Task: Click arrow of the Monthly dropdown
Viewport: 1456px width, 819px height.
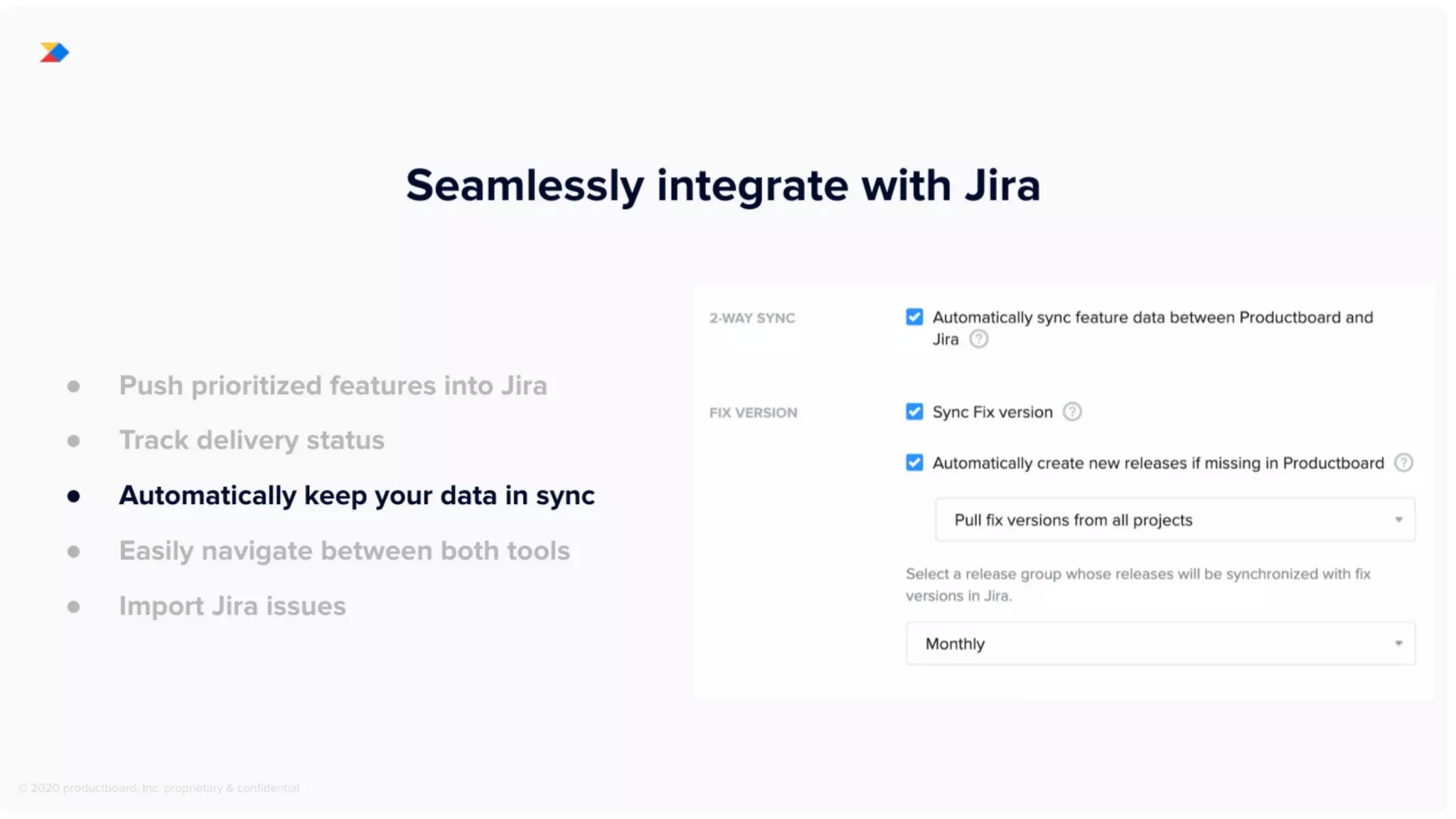Action: (x=1398, y=643)
